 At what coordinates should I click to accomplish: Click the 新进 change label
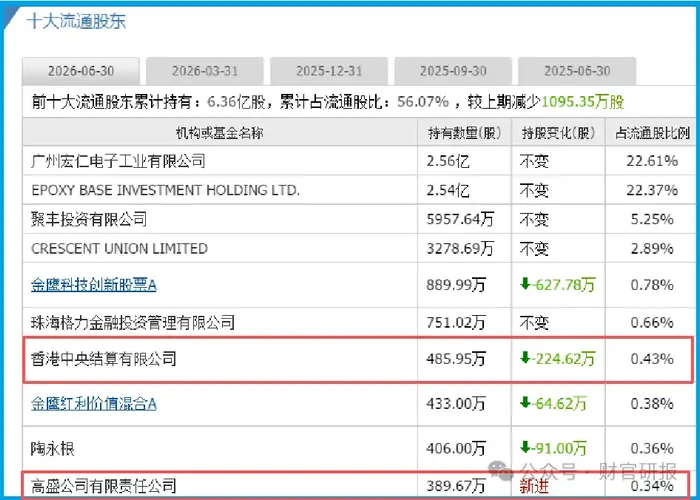pyautogui.click(x=534, y=486)
